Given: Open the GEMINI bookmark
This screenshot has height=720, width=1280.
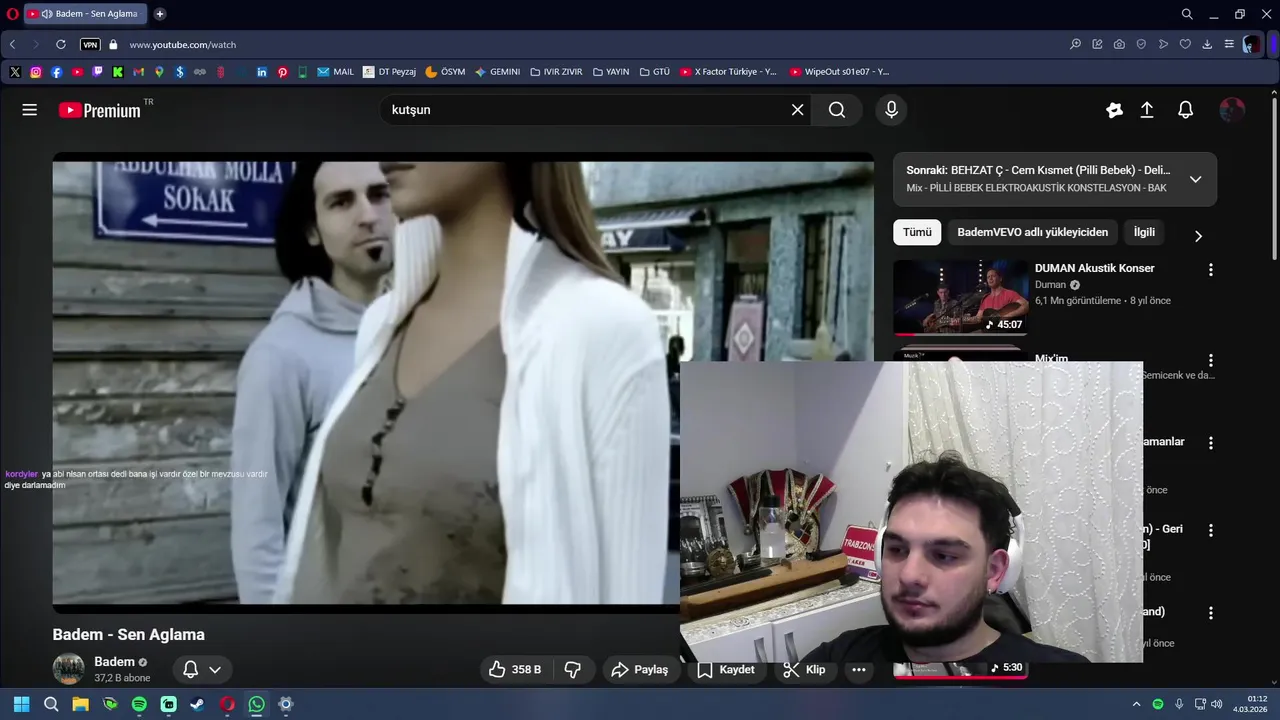Looking at the screenshot, I should pyautogui.click(x=497, y=72).
